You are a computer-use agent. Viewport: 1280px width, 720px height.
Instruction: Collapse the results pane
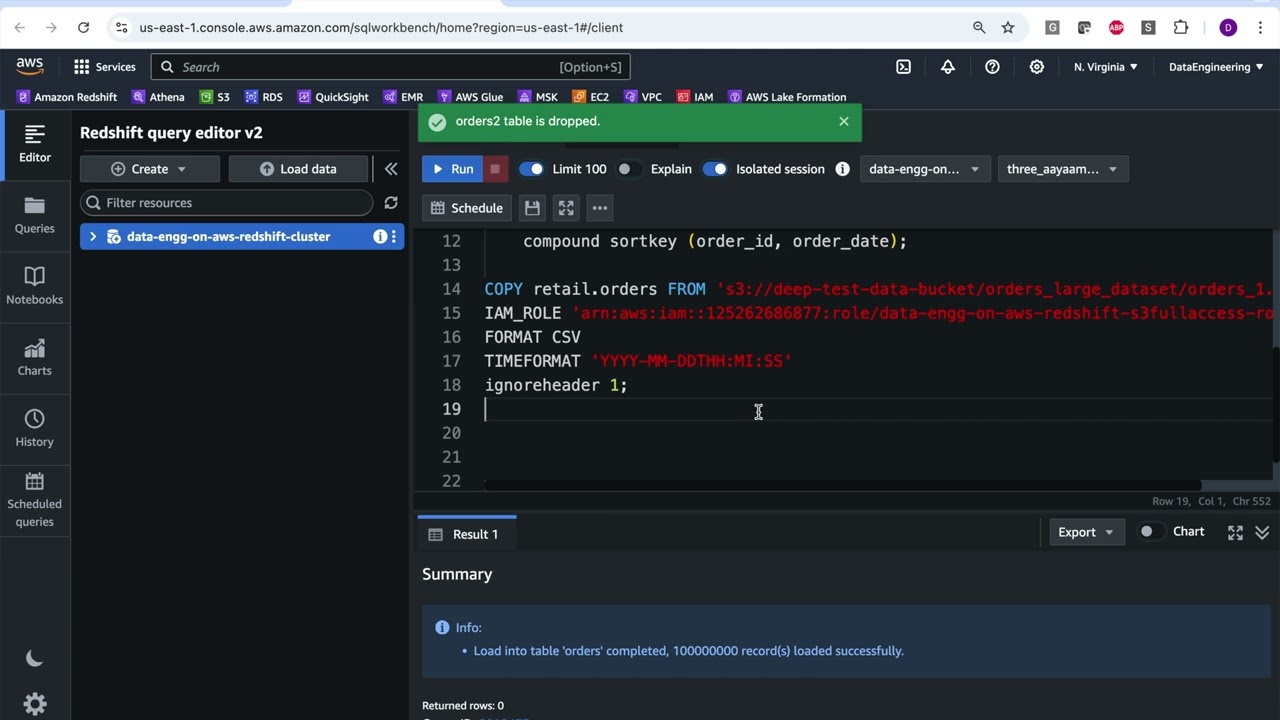[x=1262, y=533]
